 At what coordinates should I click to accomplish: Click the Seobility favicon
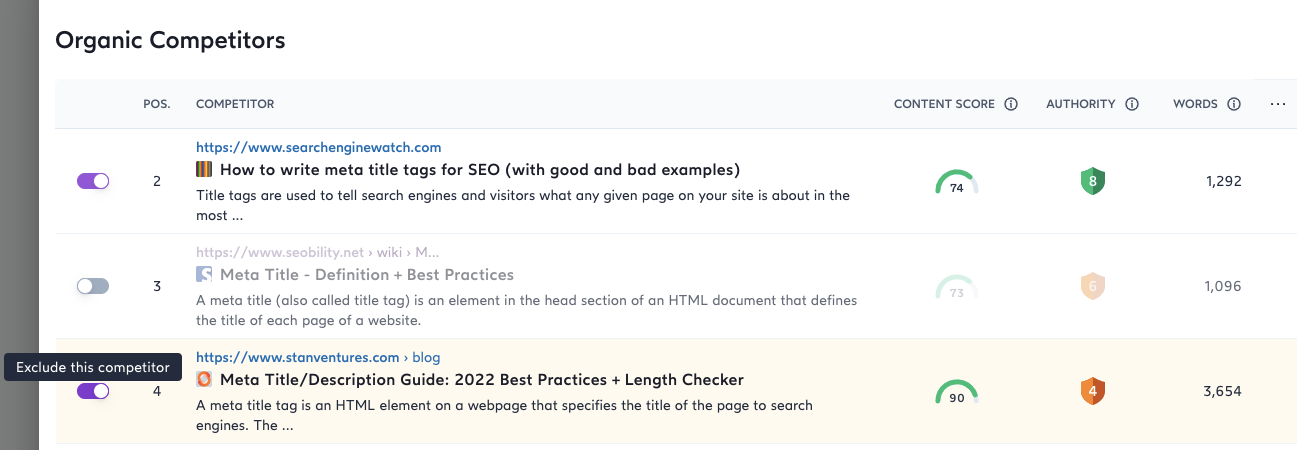[204, 274]
